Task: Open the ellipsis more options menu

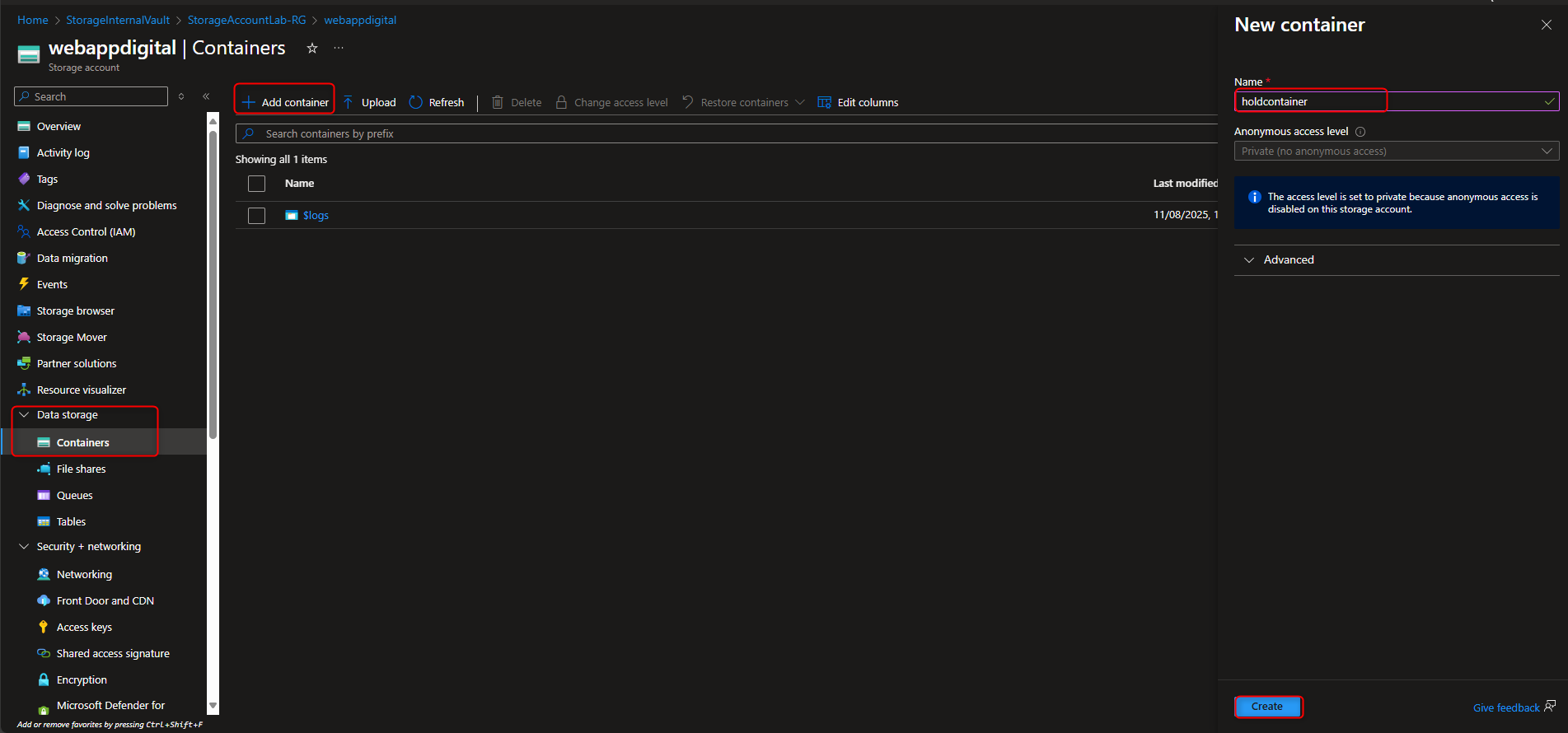Action: (x=339, y=48)
